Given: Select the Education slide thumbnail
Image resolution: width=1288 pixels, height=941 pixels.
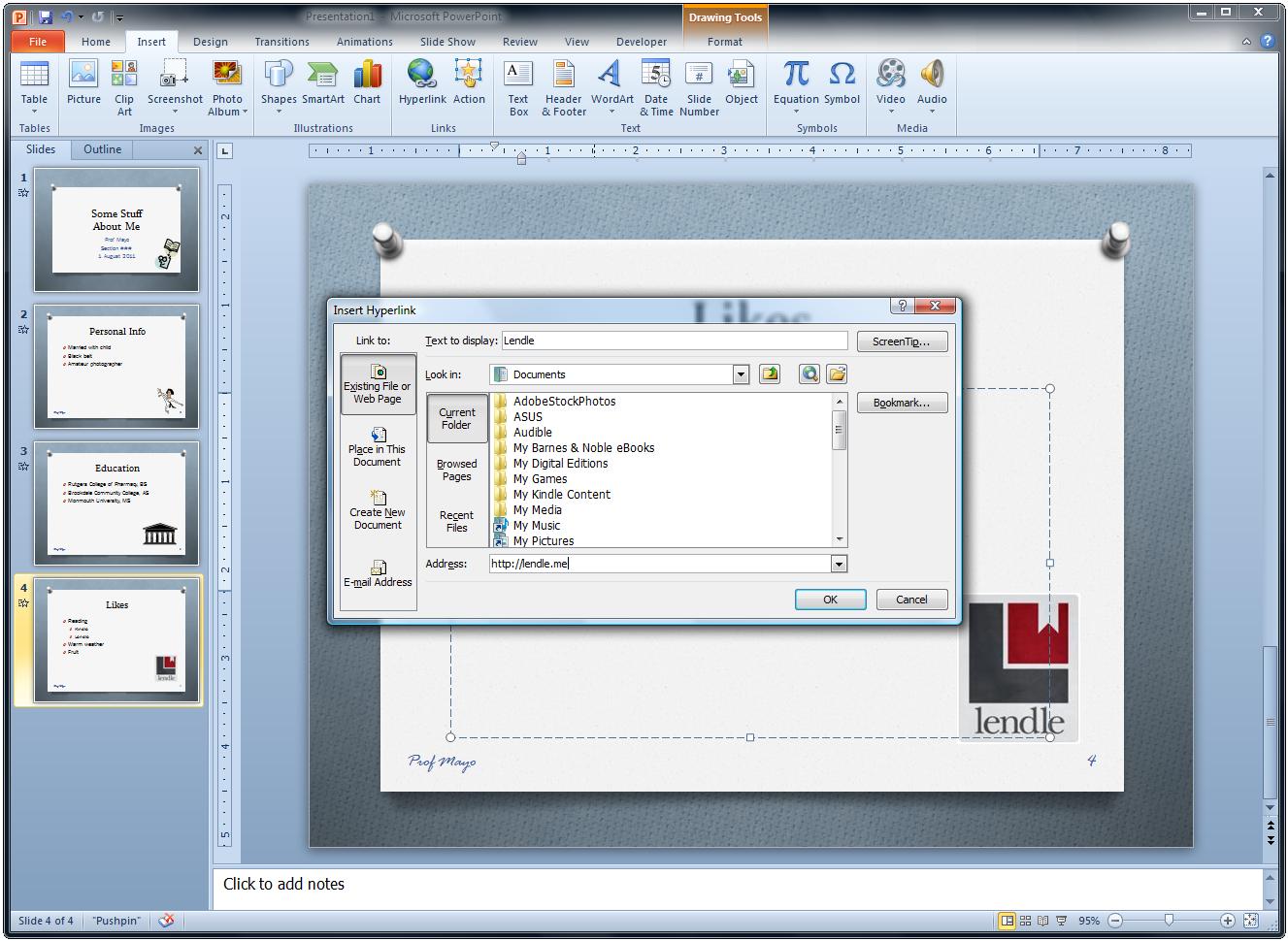Looking at the screenshot, I should (x=116, y=503).
